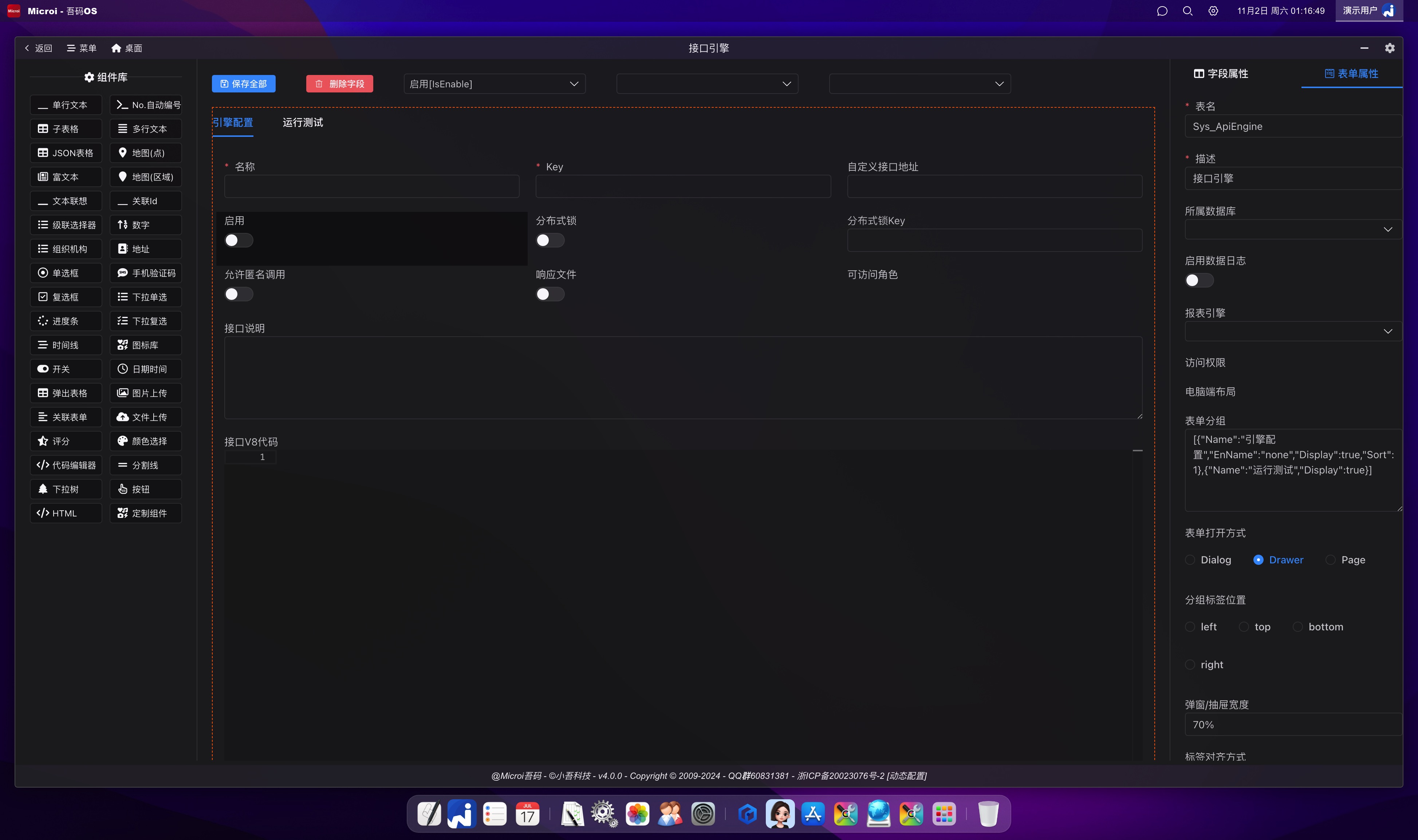The image size is (1418, 840).
Task: Toggle the 分布式锁 switch
Action: click(x=550, y=241)
